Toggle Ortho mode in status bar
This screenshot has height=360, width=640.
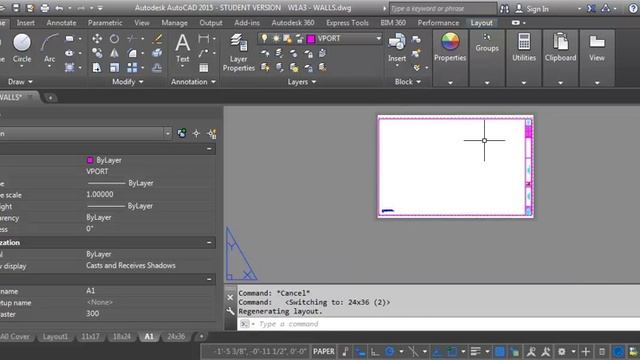pos(375,351)
